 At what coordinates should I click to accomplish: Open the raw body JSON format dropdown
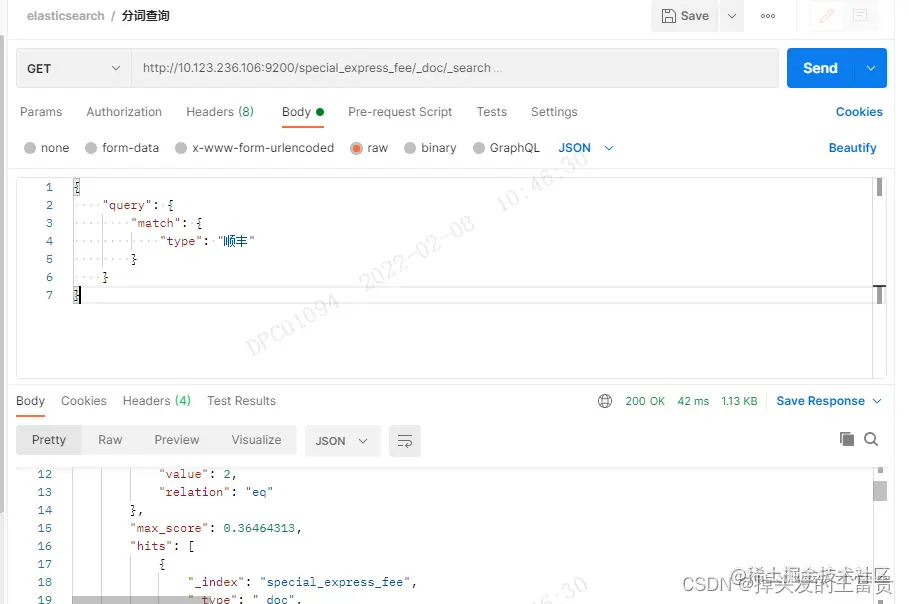[586, 148]
